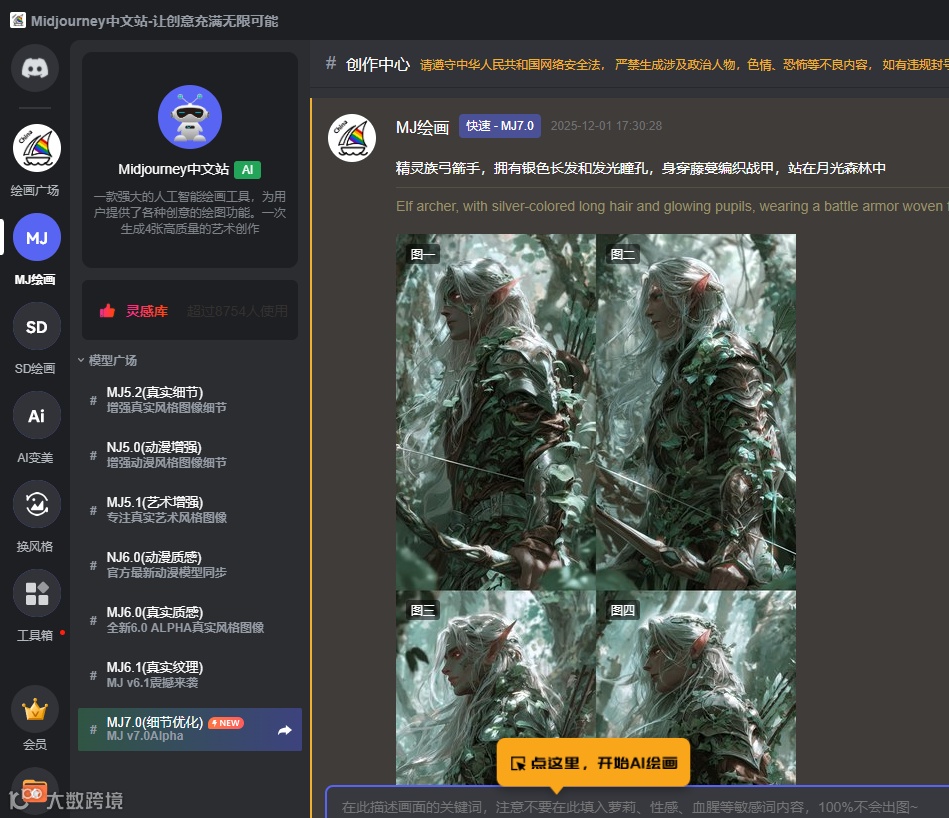Select the MJ5.1(艺术增强) model

click(x=190, y=510)
